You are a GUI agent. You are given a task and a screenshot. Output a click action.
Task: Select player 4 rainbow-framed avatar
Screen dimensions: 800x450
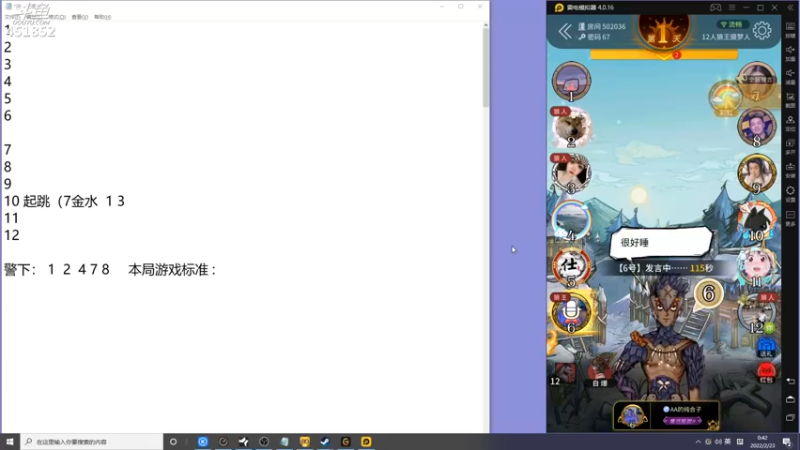(571, 220)
